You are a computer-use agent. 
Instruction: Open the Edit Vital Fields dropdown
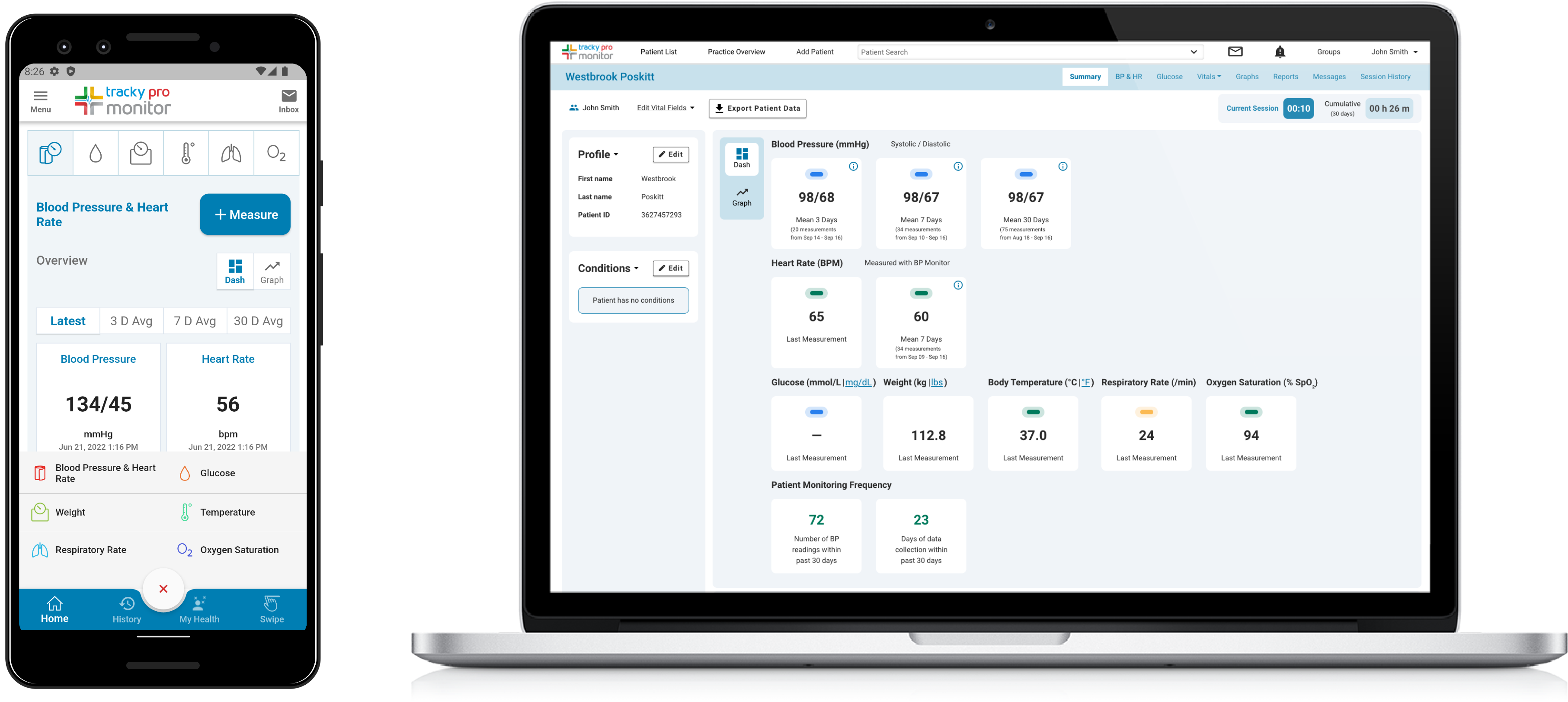[x=666, y=108]
